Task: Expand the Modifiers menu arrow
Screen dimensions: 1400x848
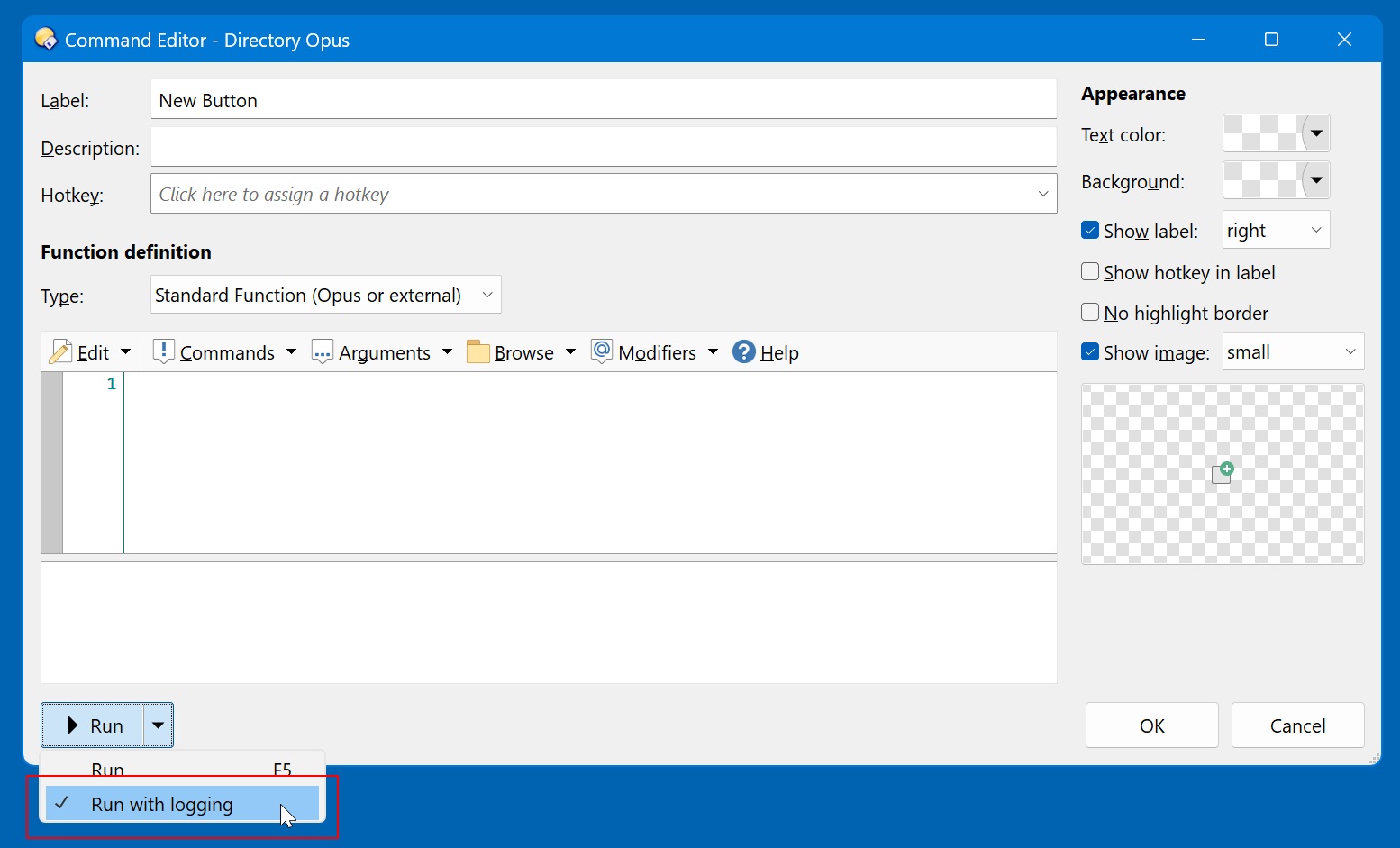Action: pos(713,351)
